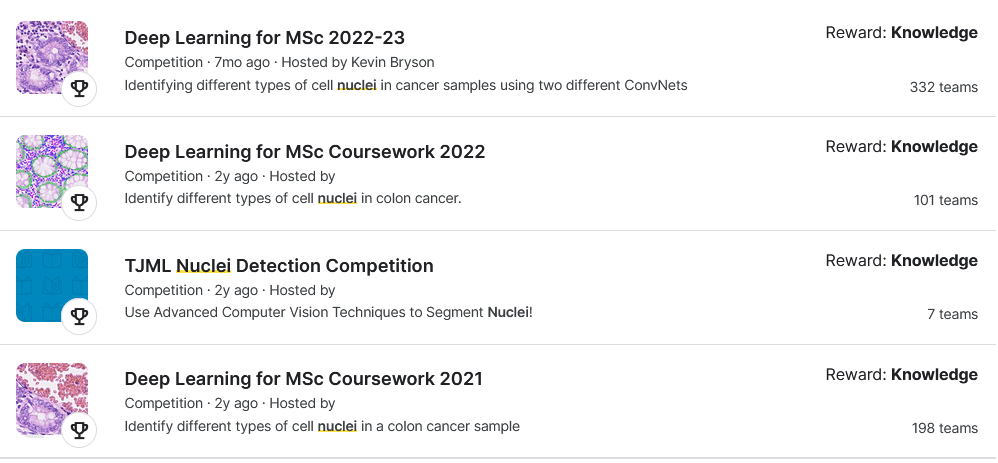The image size is (998, 463).
Task: Open the green-outlined cell image for Coursework 2022
Action: click(52, 171)
